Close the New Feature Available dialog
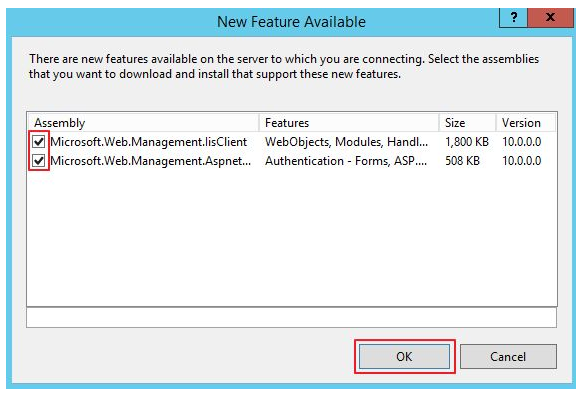This screenshot has height=404, width=581. (550, 17)
